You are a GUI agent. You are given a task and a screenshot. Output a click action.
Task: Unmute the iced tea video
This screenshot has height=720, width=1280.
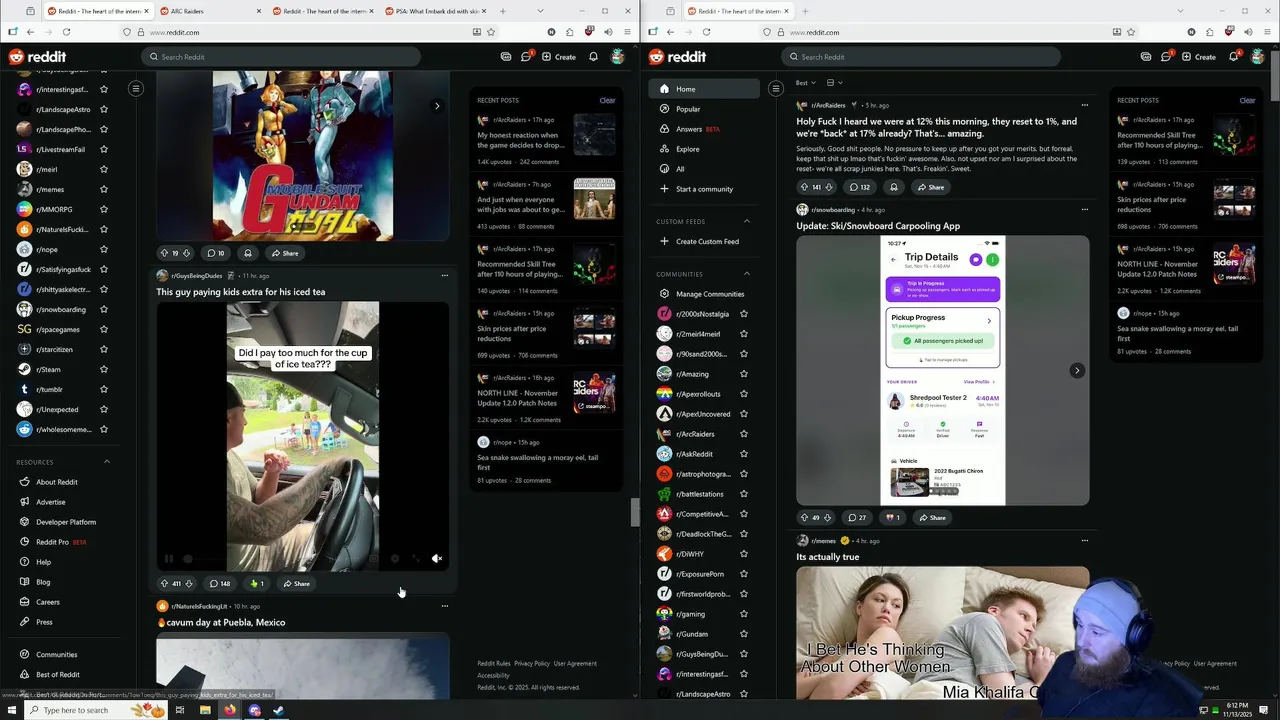point(437,559)
